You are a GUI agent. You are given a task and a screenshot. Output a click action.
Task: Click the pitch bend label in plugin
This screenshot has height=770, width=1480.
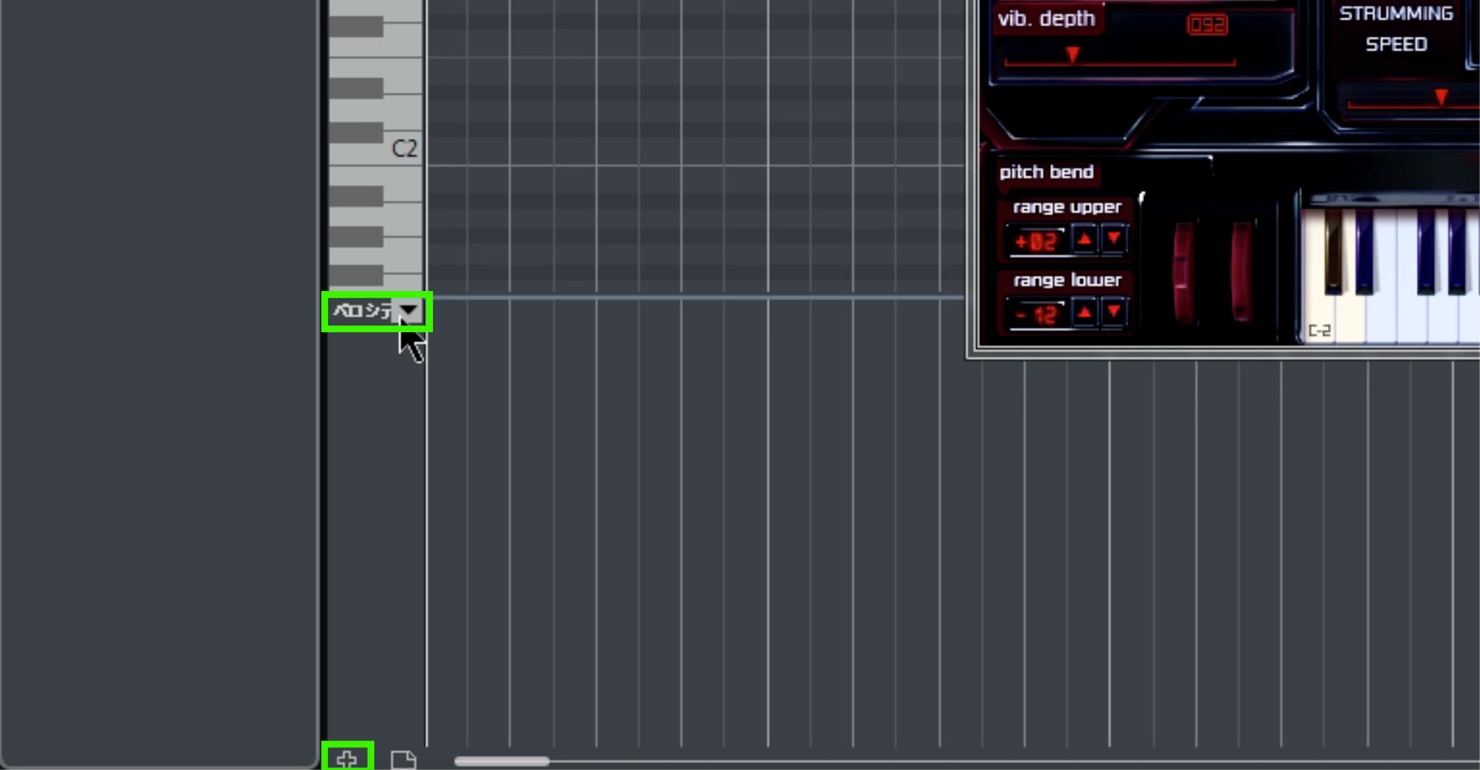pos(1046,172)
